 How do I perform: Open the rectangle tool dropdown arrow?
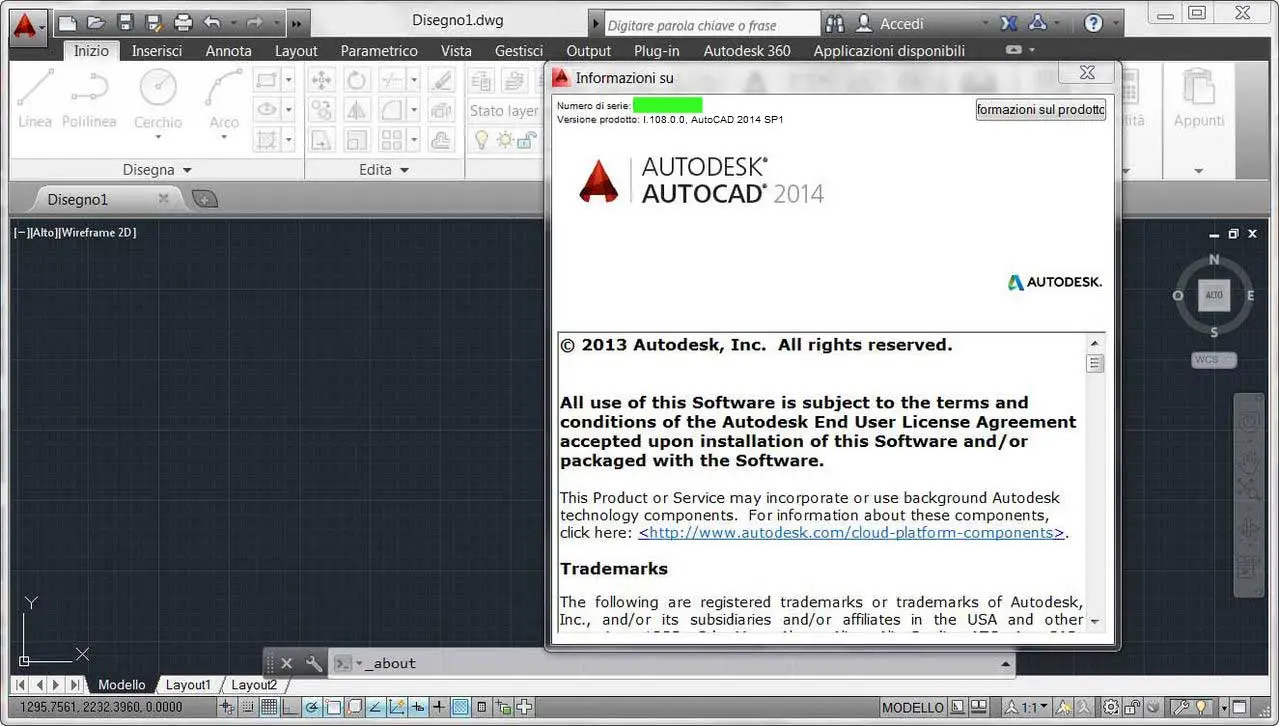pos(289,81)
